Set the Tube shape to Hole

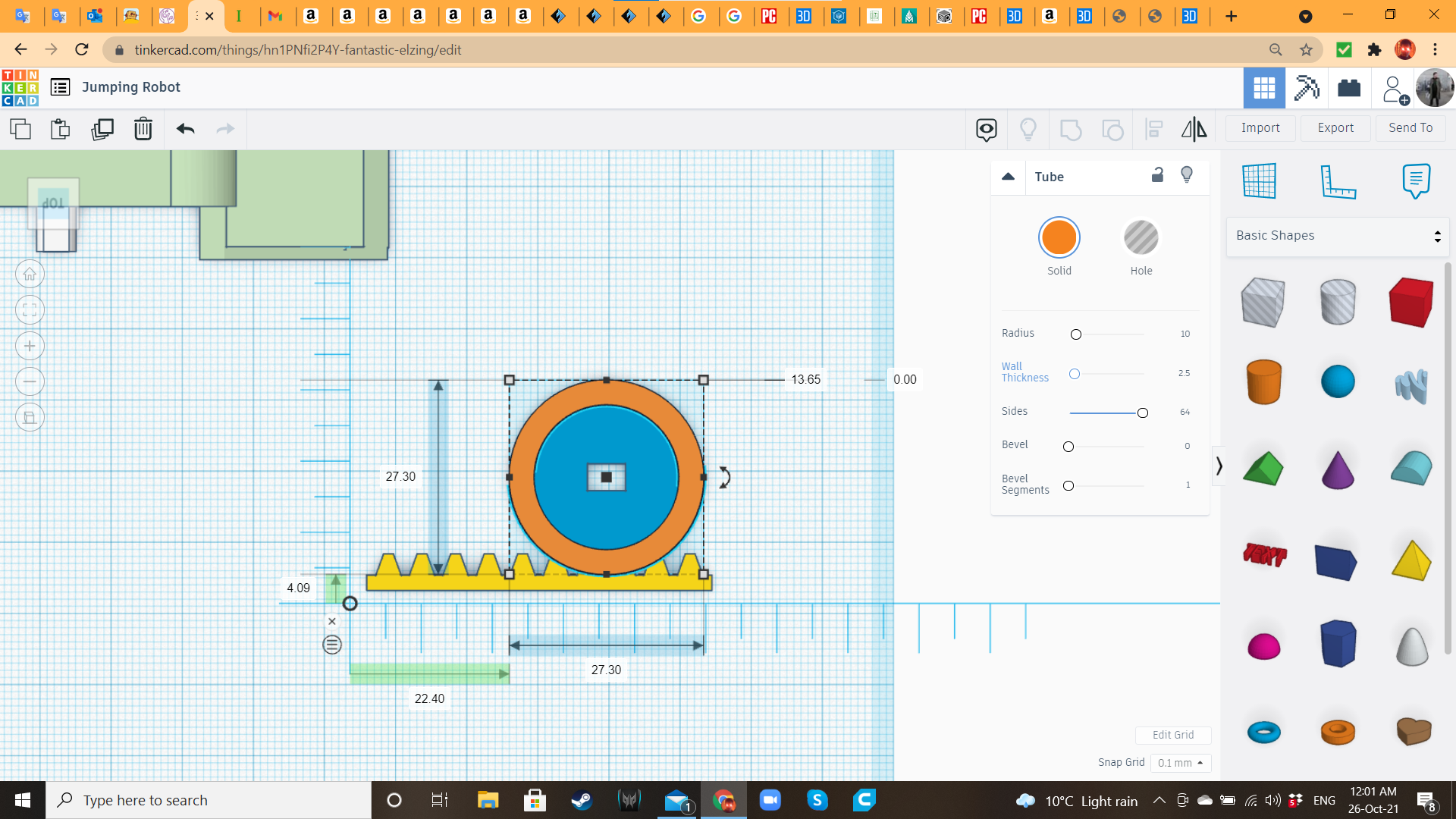pos(1141,238)
